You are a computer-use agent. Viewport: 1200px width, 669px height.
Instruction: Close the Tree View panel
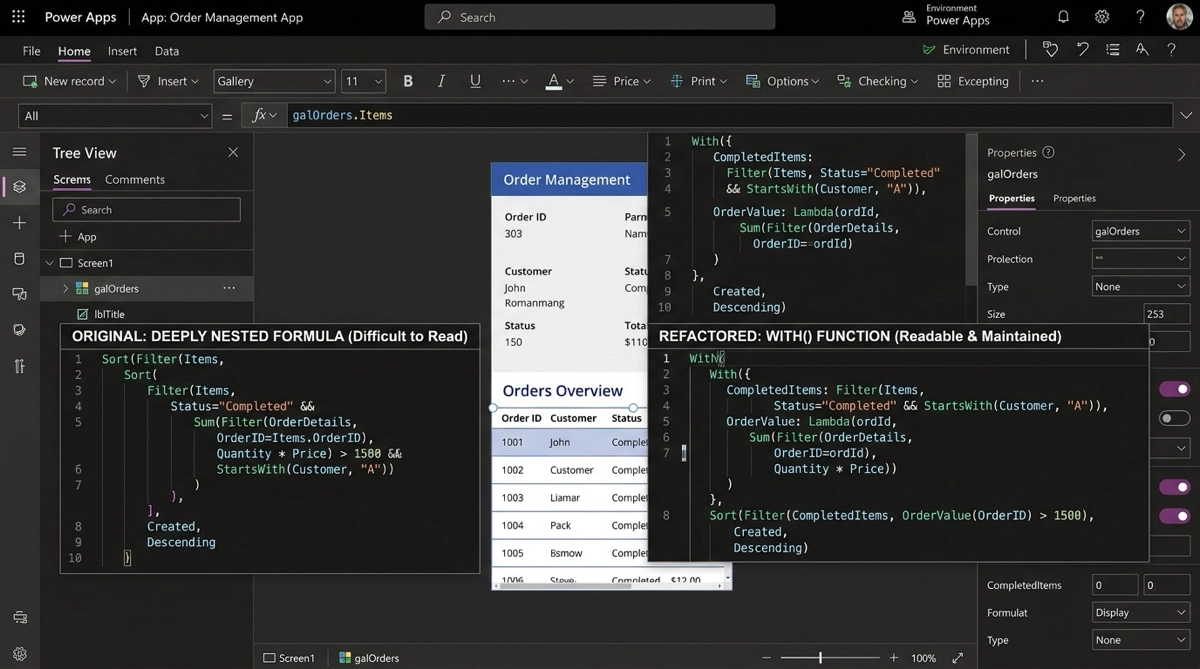tap(233, 153)
